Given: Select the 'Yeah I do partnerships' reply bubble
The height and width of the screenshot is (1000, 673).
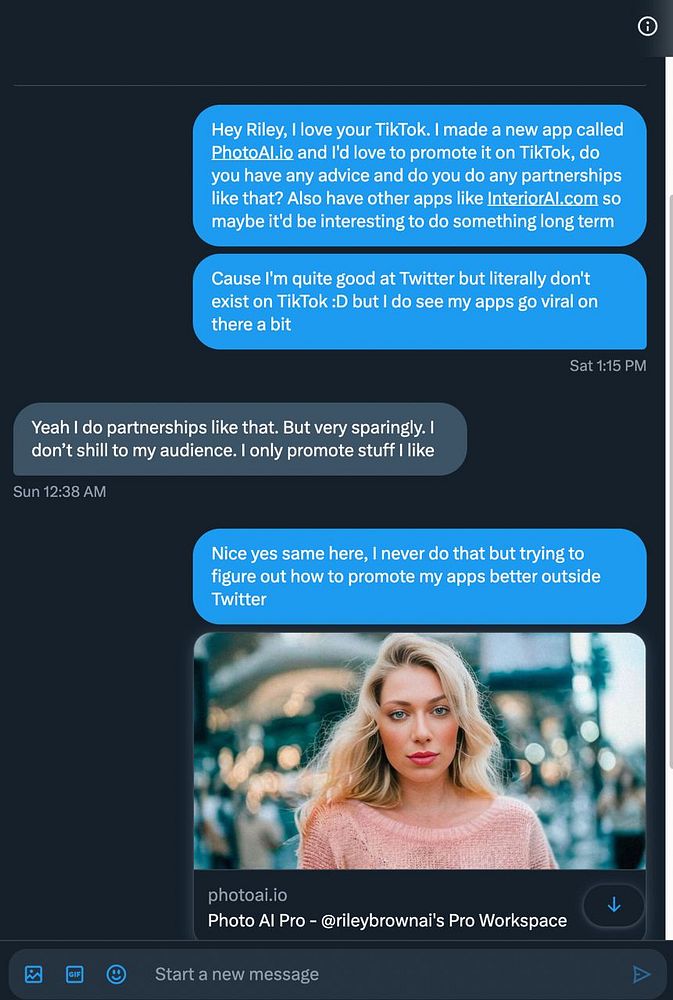Looking at the screenshot, I should [x=239, y=439].
